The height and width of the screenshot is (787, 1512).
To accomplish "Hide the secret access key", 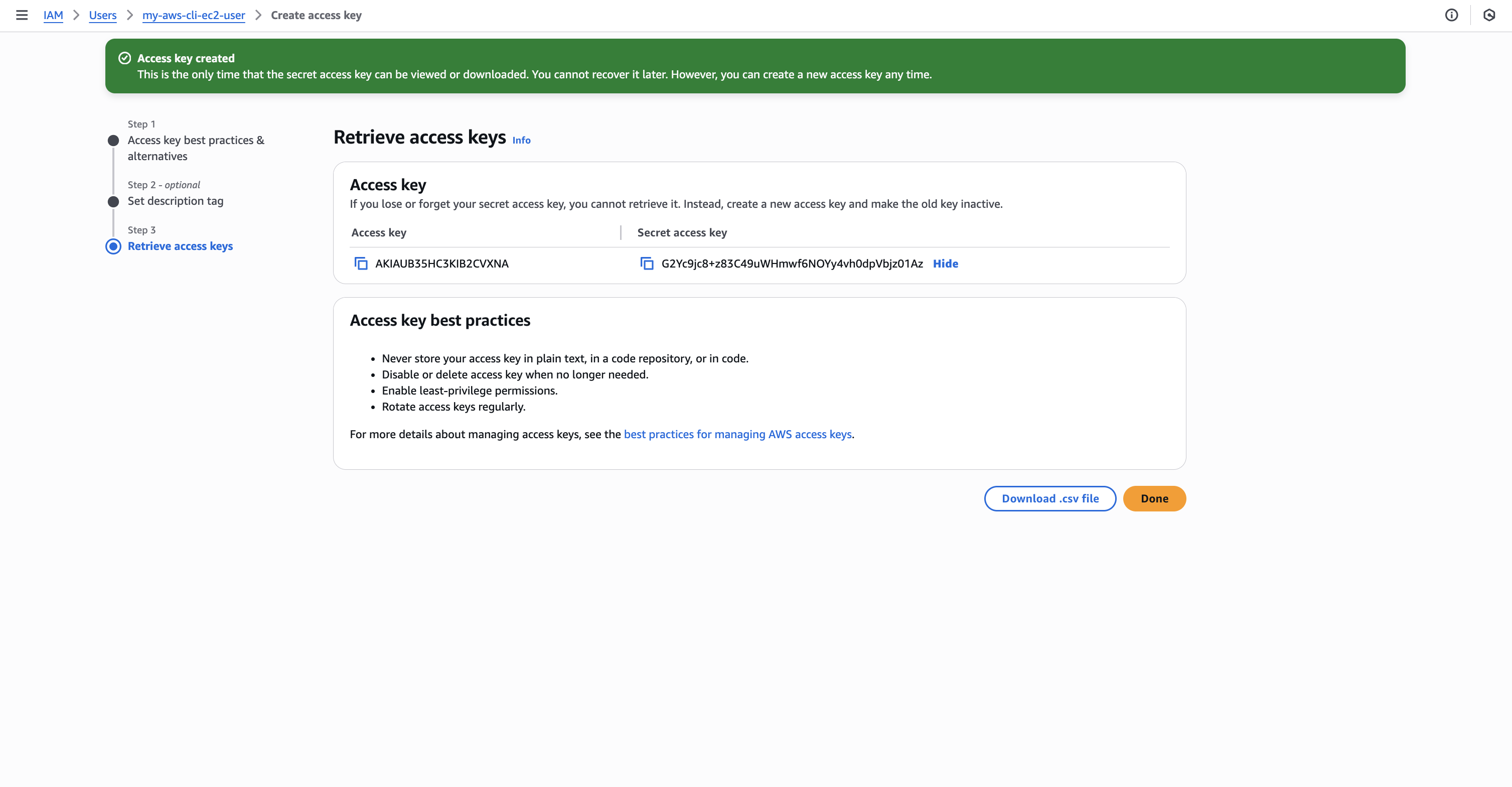I will pyautogui.click(x=945, y=264).
